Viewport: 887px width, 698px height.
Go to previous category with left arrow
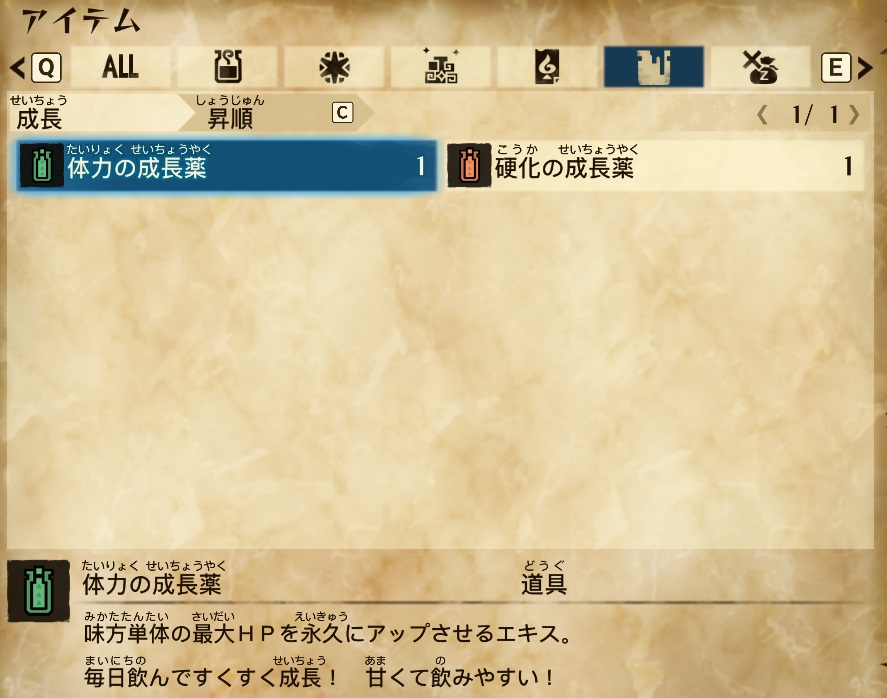(18, 68)
